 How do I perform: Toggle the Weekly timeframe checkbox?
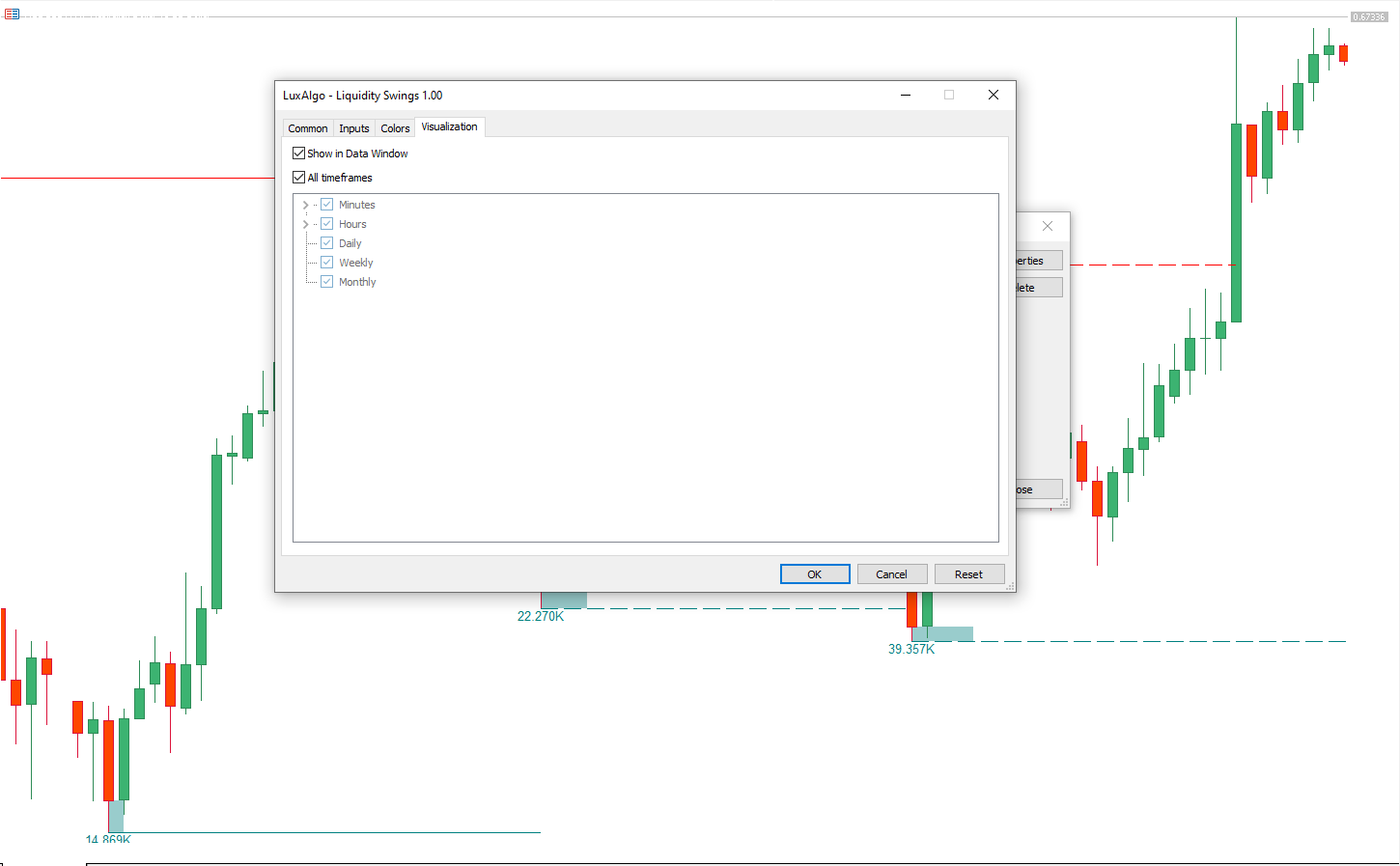(x=327, y=263)
